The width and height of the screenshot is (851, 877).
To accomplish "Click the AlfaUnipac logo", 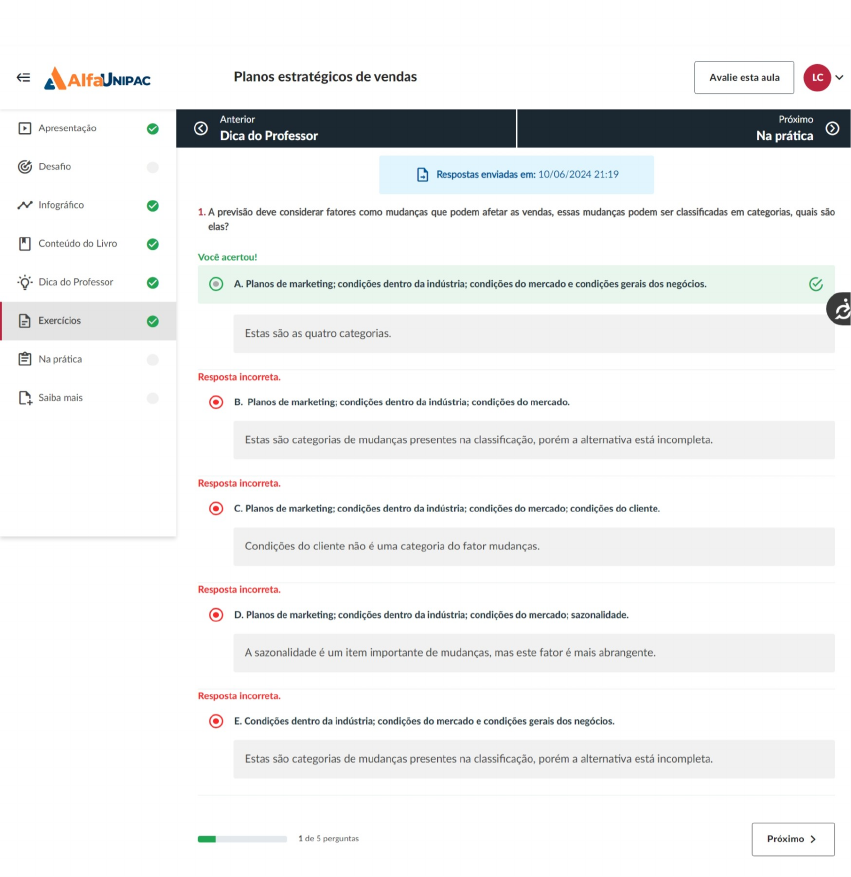I will coord(97,78).
